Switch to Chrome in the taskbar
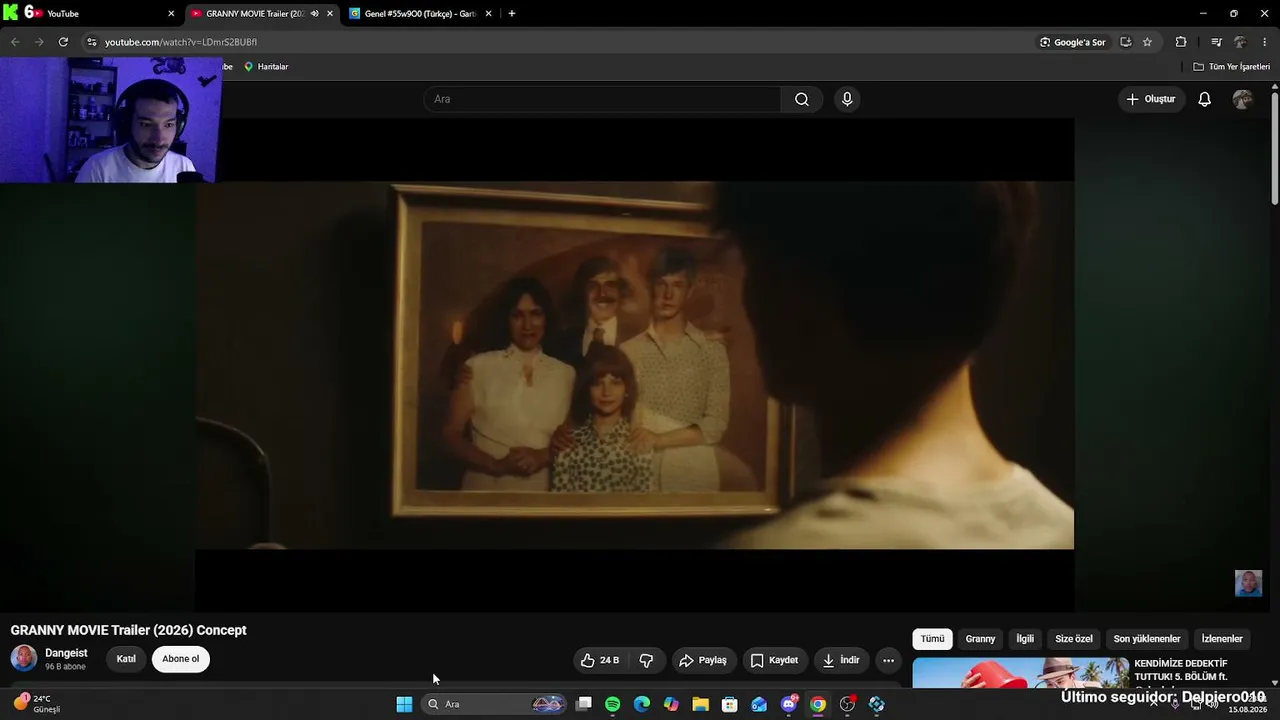1280x720 pixels. point(818,704)
